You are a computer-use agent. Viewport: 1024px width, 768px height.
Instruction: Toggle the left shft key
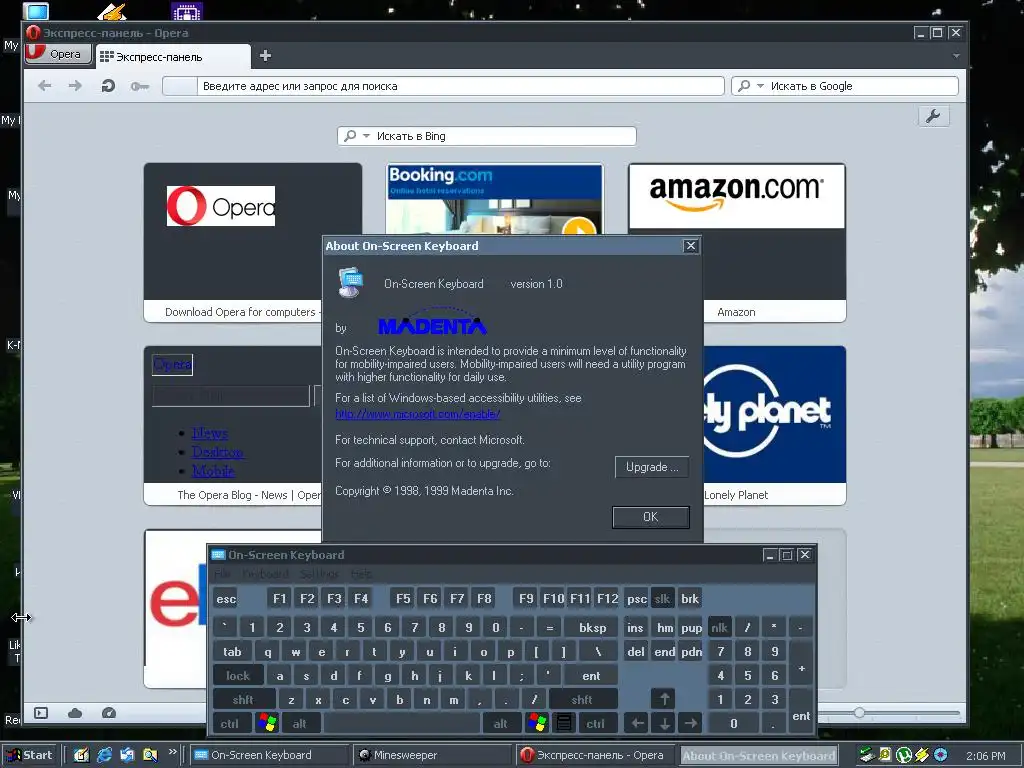(x=244, y=699)
